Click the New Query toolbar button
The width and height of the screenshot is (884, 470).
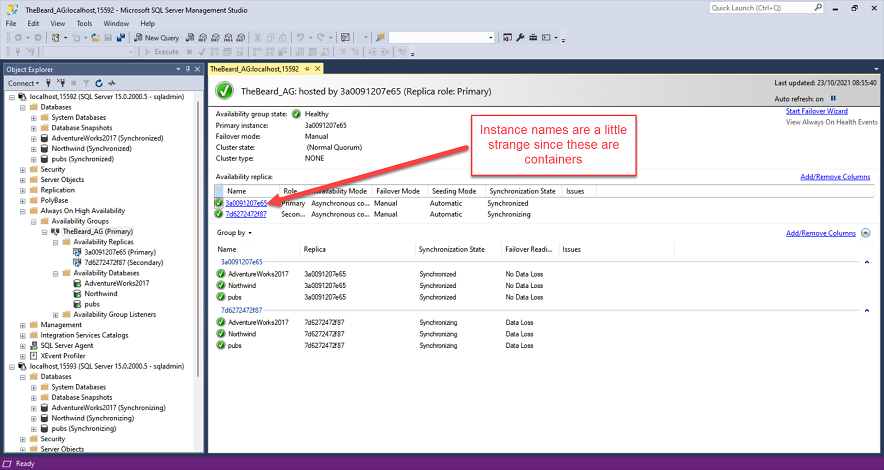(x=157, y=38)
